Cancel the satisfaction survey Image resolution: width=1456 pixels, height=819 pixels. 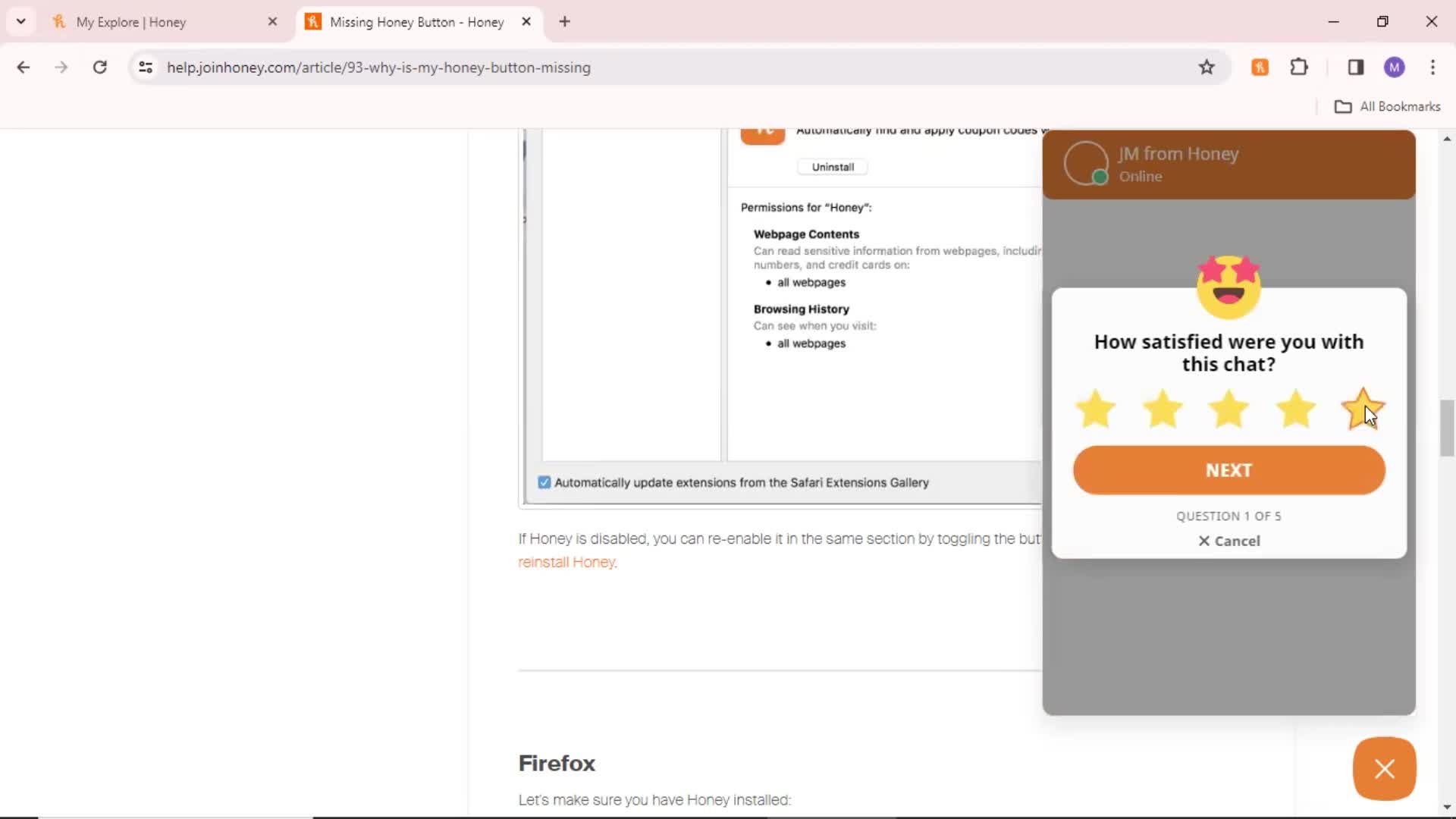(x=1228, y=541)
